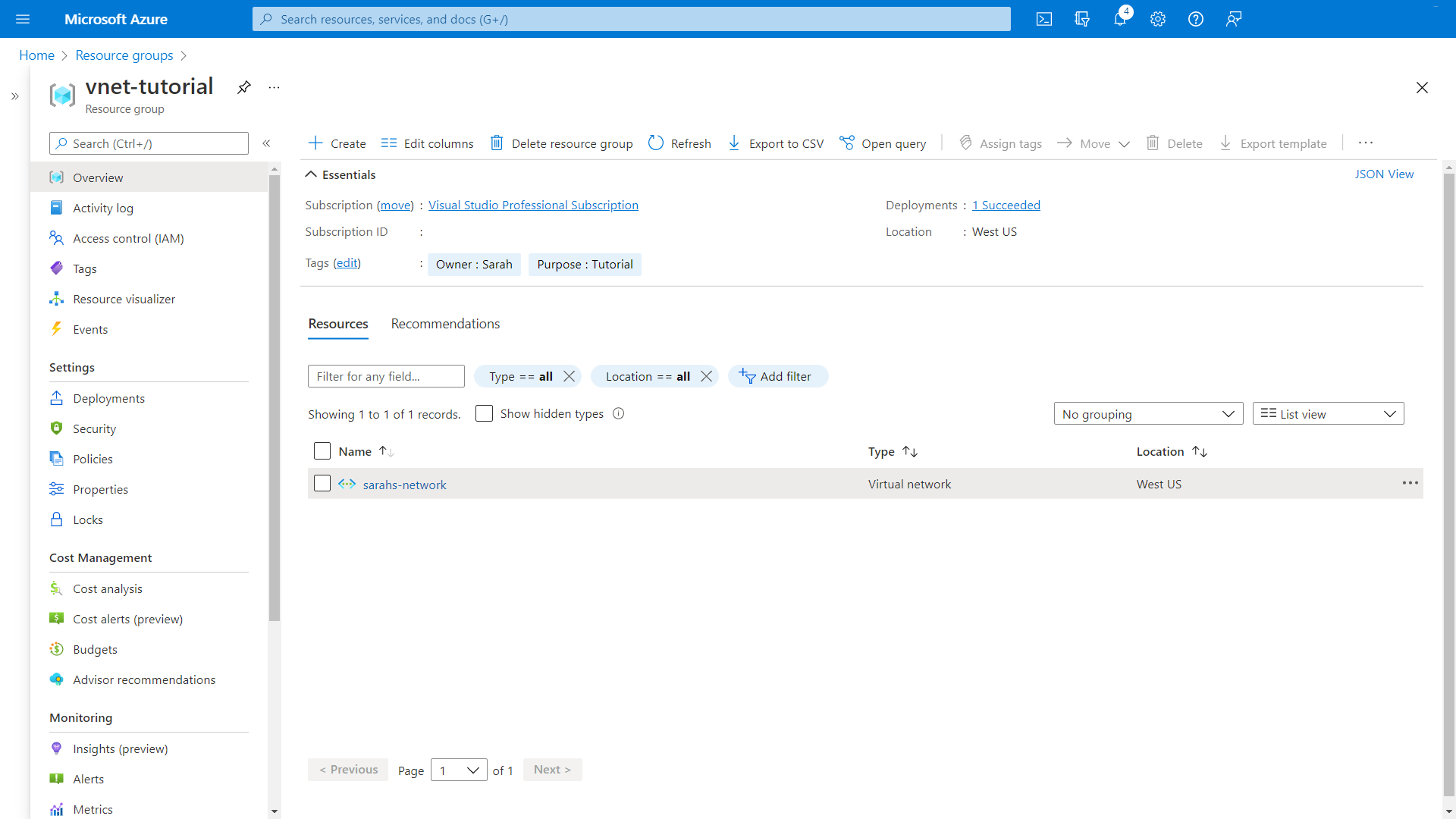
Task: Enable Show hidden types
Action: [x=485, y=413]
